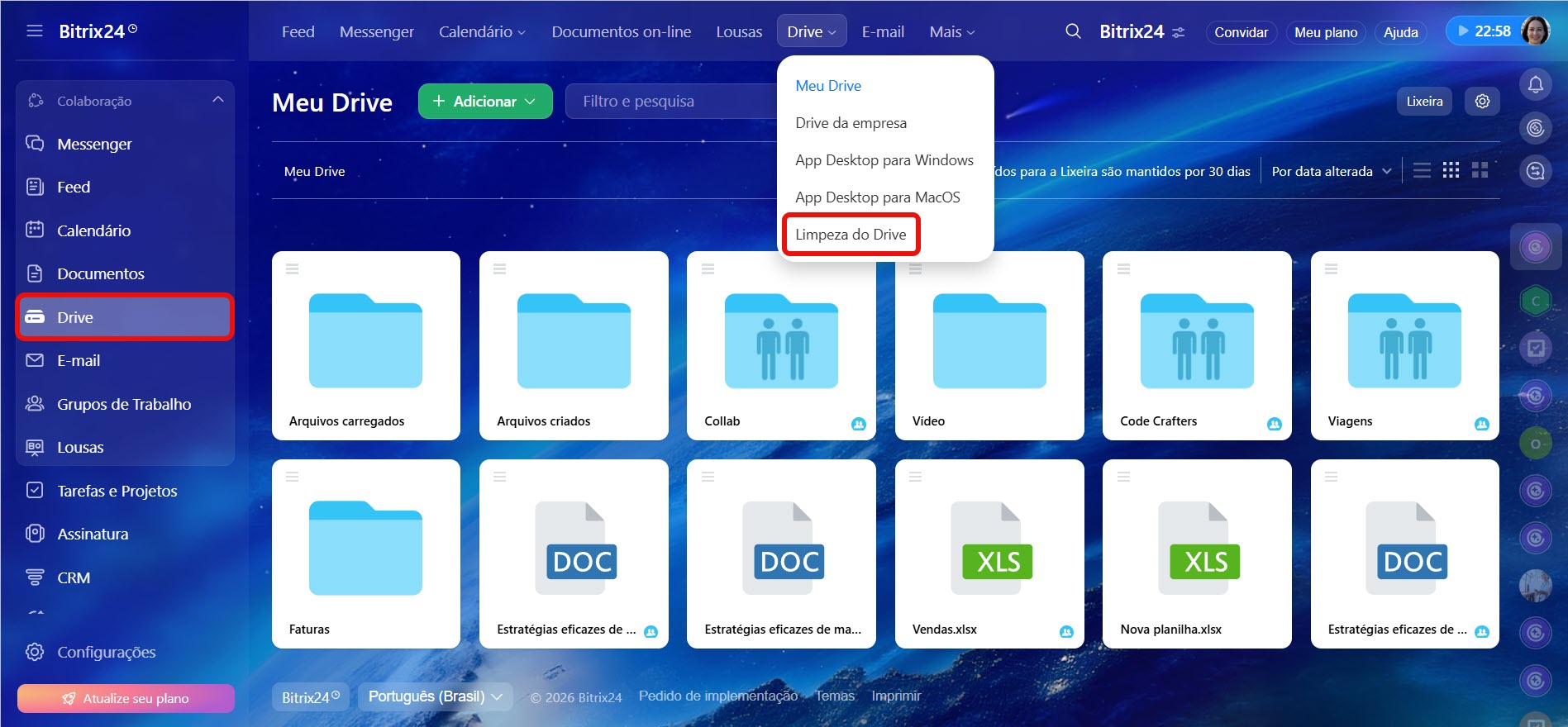Click the notifications bell icon
Image resolution: width=1568 pixels, height=727 pixels.
[1535, 84]
